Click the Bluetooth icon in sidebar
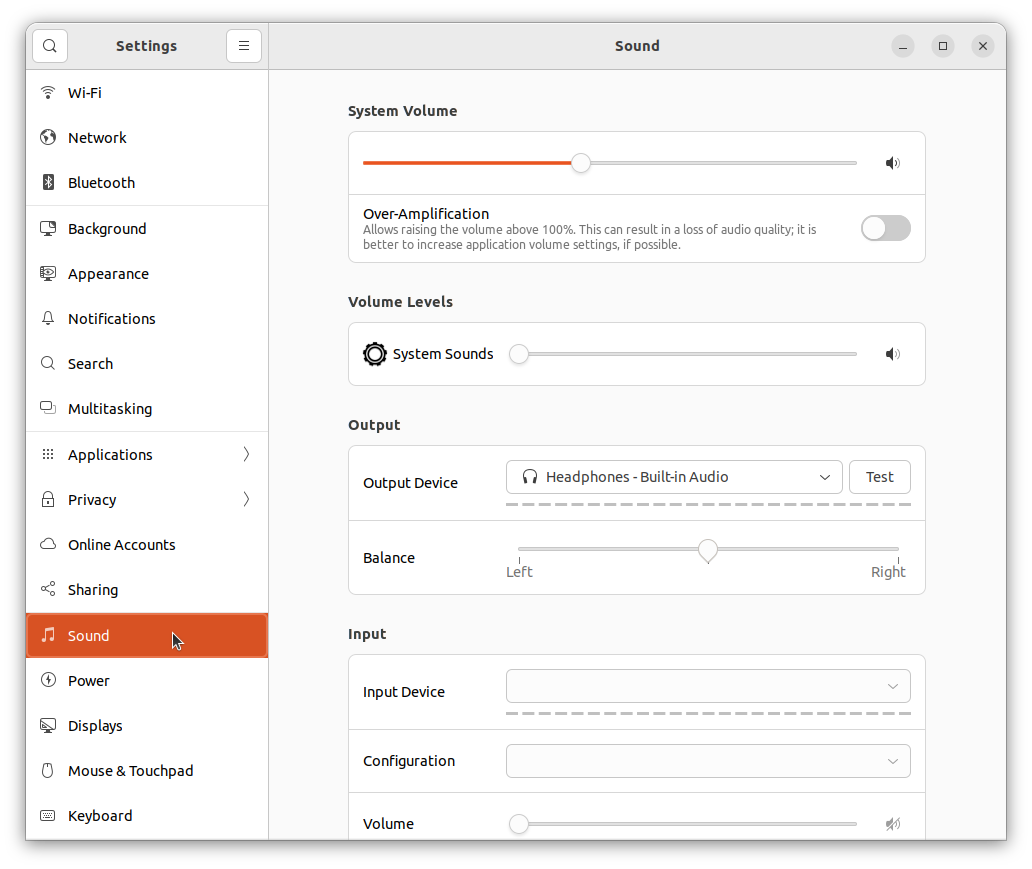The image size is (1032, 869). coord(48,182)
